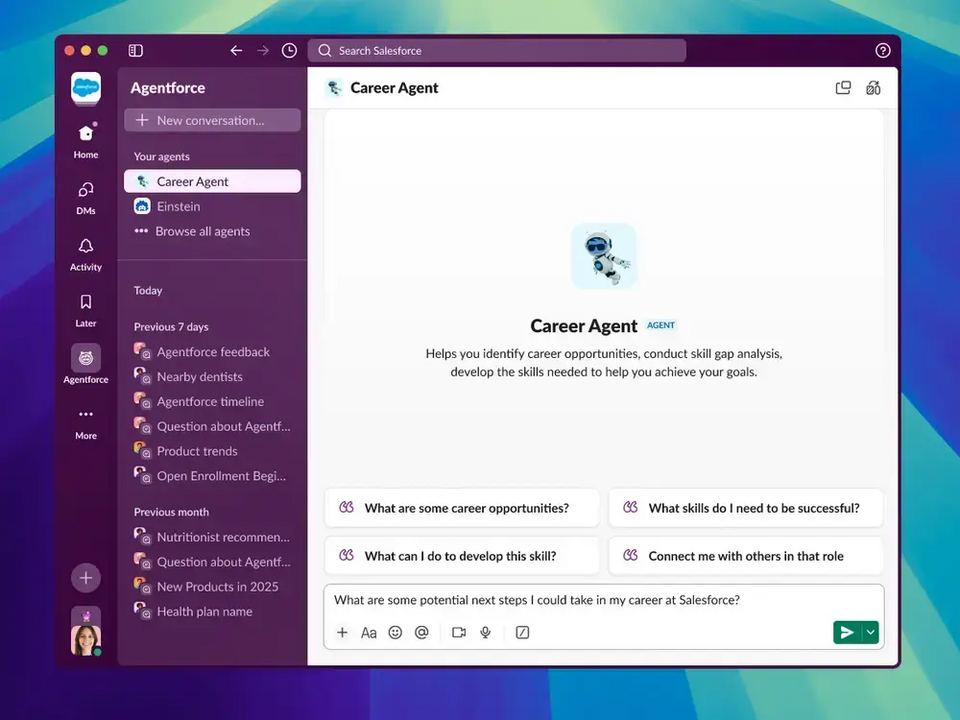The width and height of the screenshot is (960, 720).
Task: Open the Open Enrollment Begi... conversation
Action: (x=212, y=476)
